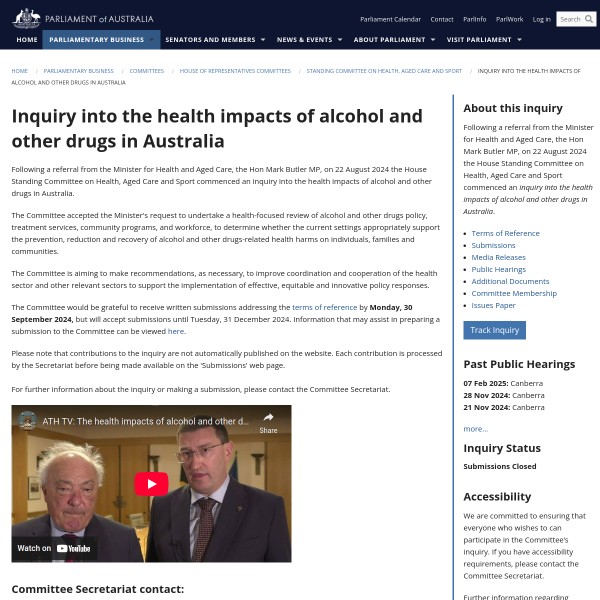
Task: Expand News & Events dropdown arrow
Action: pos(340,40)
